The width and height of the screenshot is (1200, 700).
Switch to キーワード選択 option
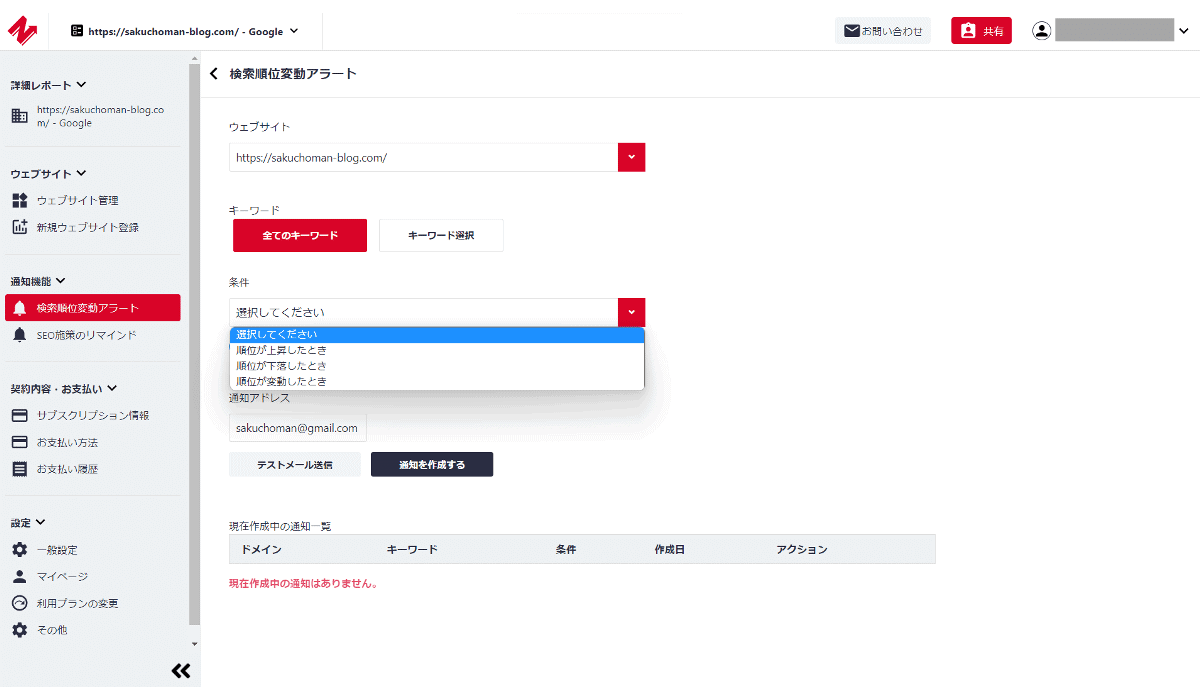[x=441, y=236]
